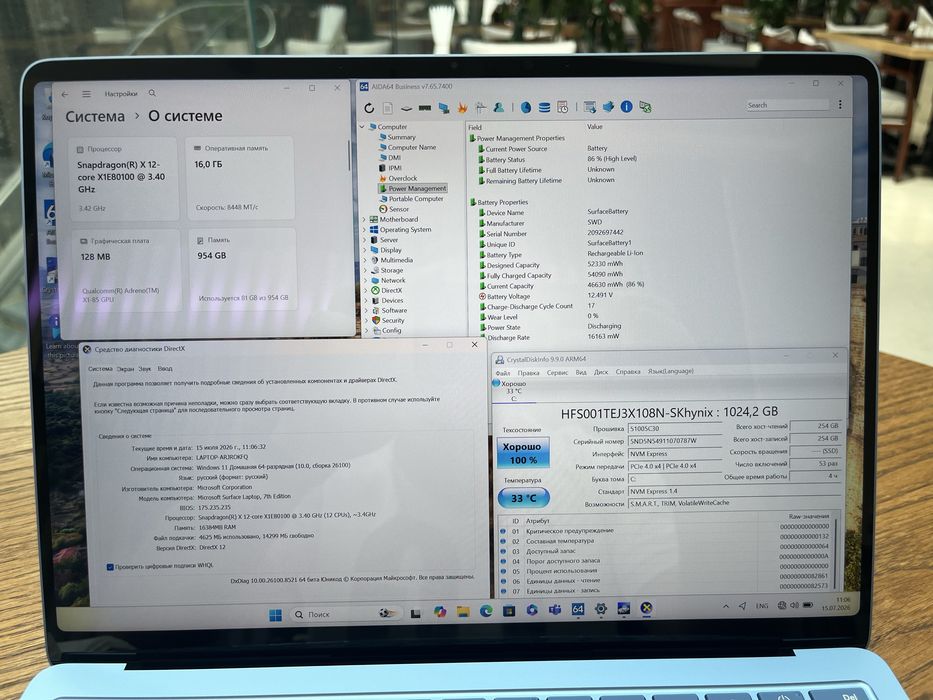Click the calendar-clock icon in AIDA64 toolbar

(562, 107)
